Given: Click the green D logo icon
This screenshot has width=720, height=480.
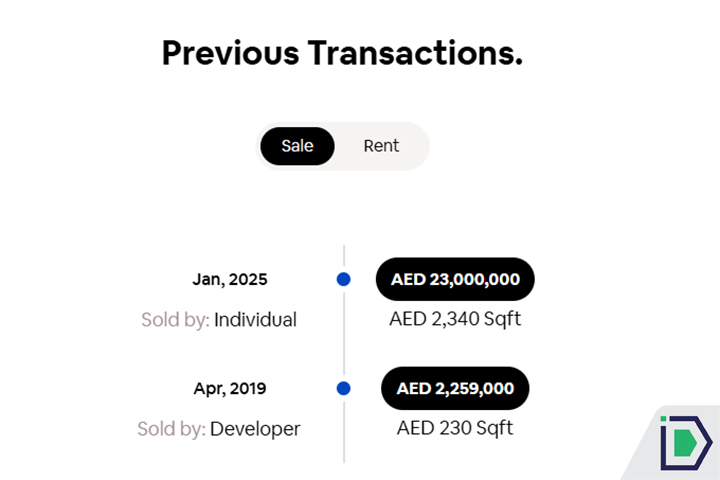Looking at the screenshot, I should (685, 443).
